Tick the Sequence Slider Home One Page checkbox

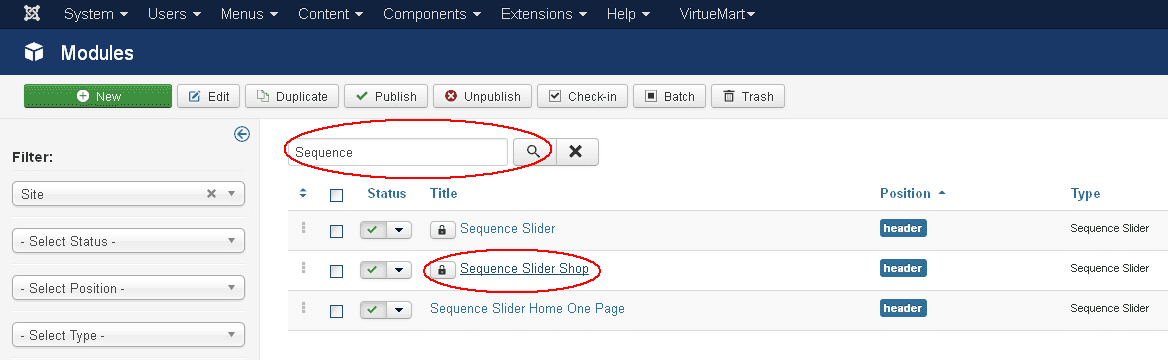(337, 310)
